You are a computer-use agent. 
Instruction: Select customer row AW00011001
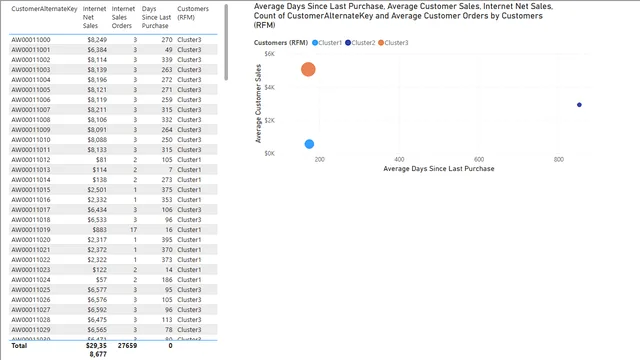click(113, 50)
